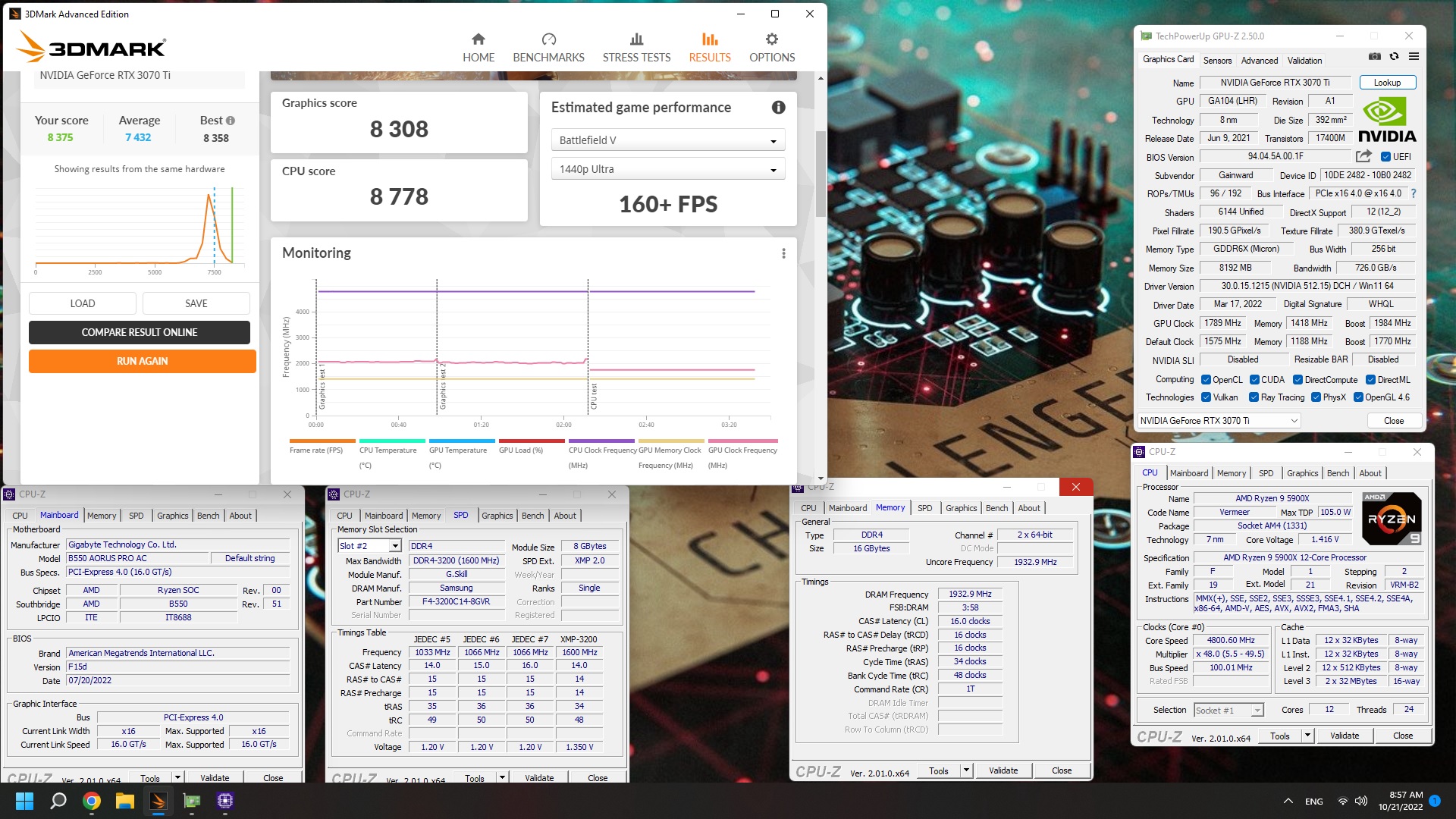Viewport: 1456px width, 819px height.
Task: Expand Tools arrow in CPU-Z Memory window
Action: tap(965, 770)
